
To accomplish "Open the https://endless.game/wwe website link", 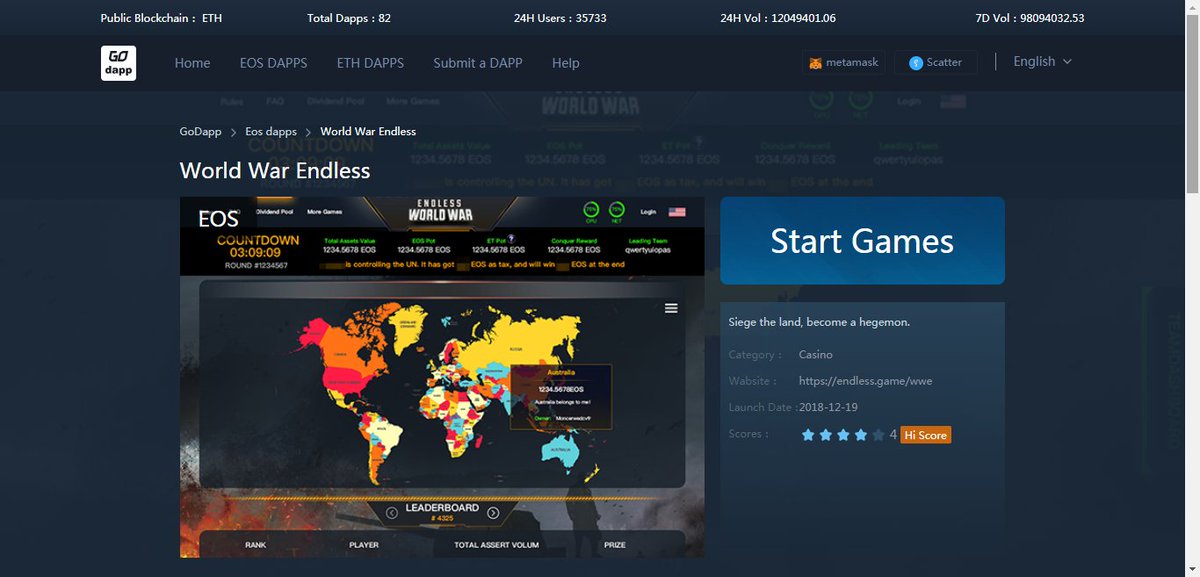I will (865, 381).
